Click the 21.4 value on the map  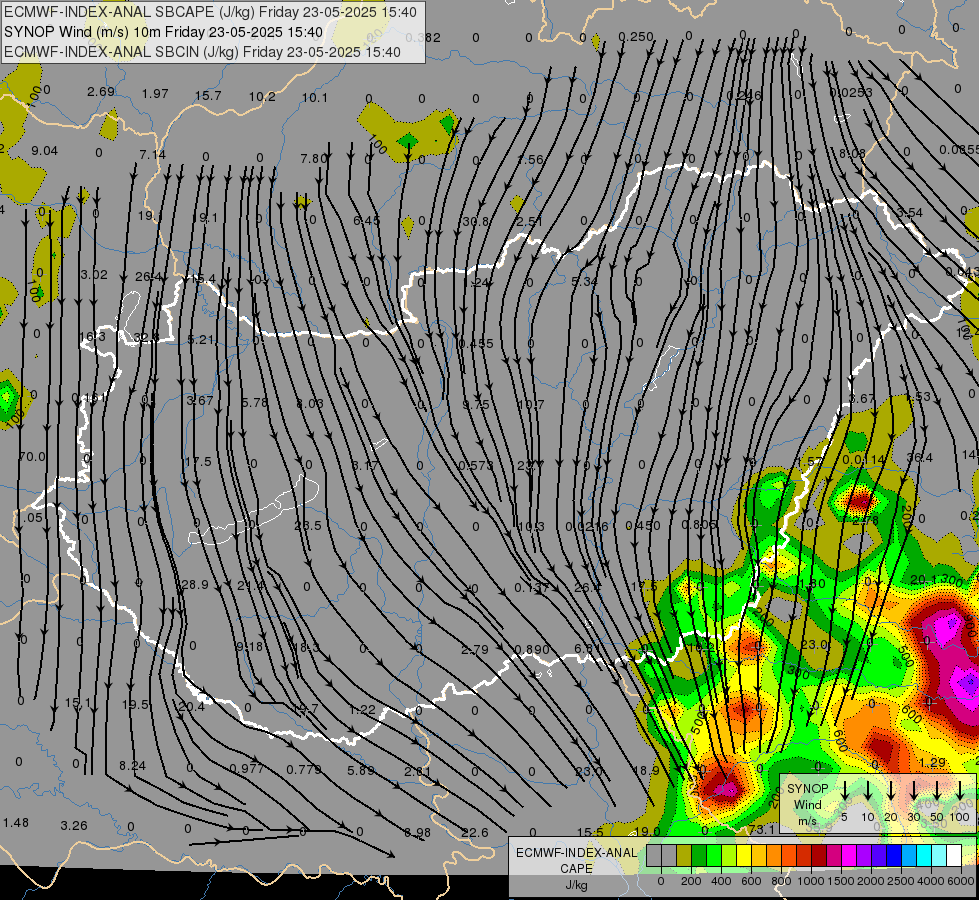(x=250, y=586)
